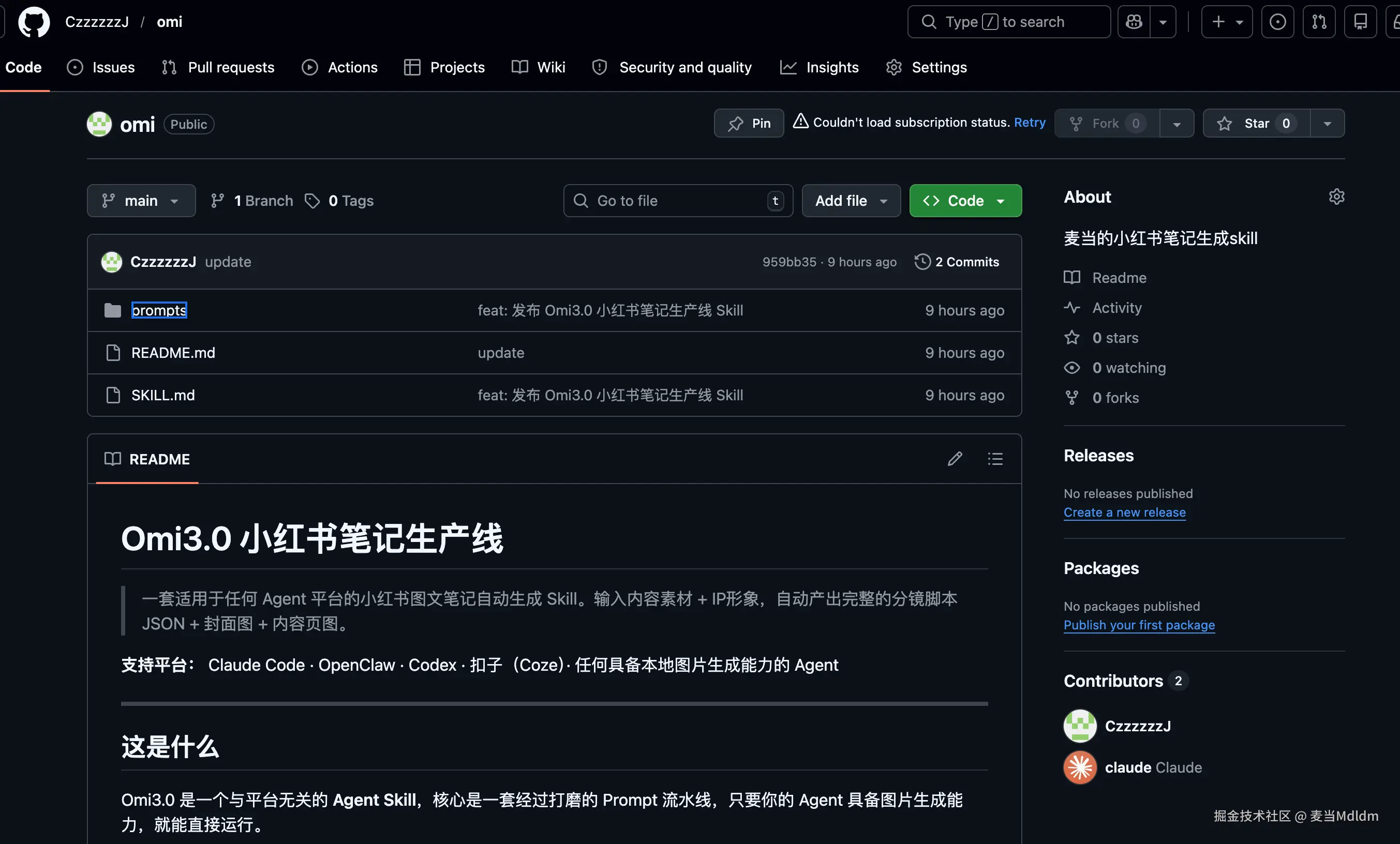Open the 0 watching link
The image size is (1400, 844).
pos(1128,368)
